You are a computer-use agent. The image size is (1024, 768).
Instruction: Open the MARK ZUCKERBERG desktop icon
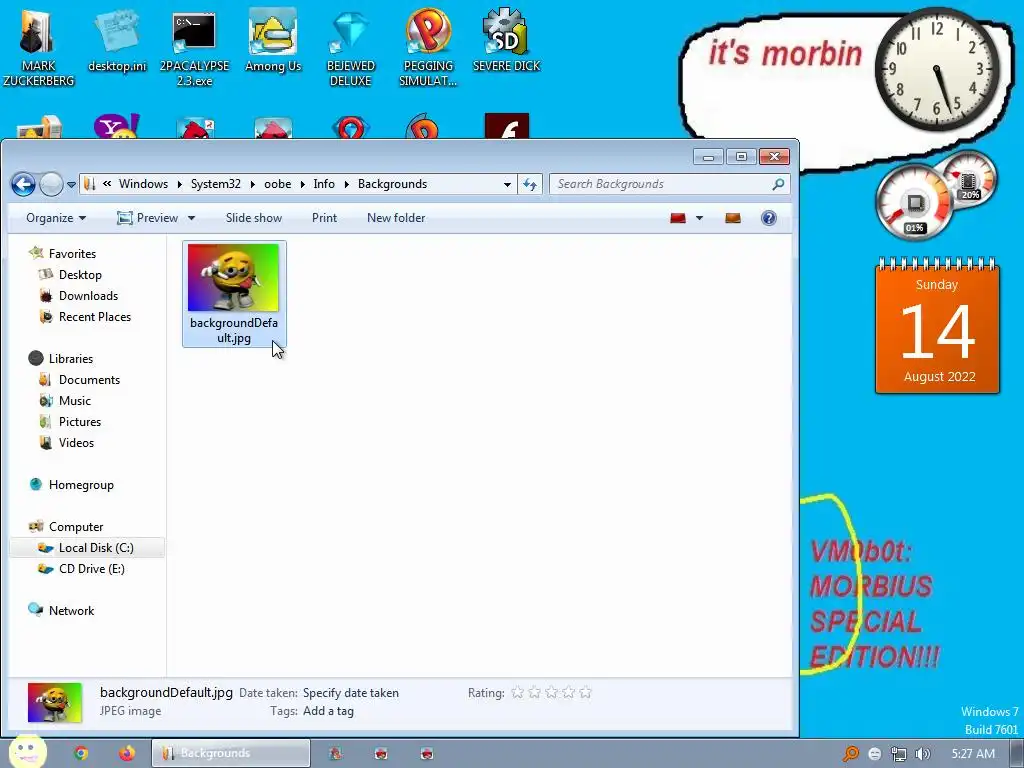click(38, 47)
